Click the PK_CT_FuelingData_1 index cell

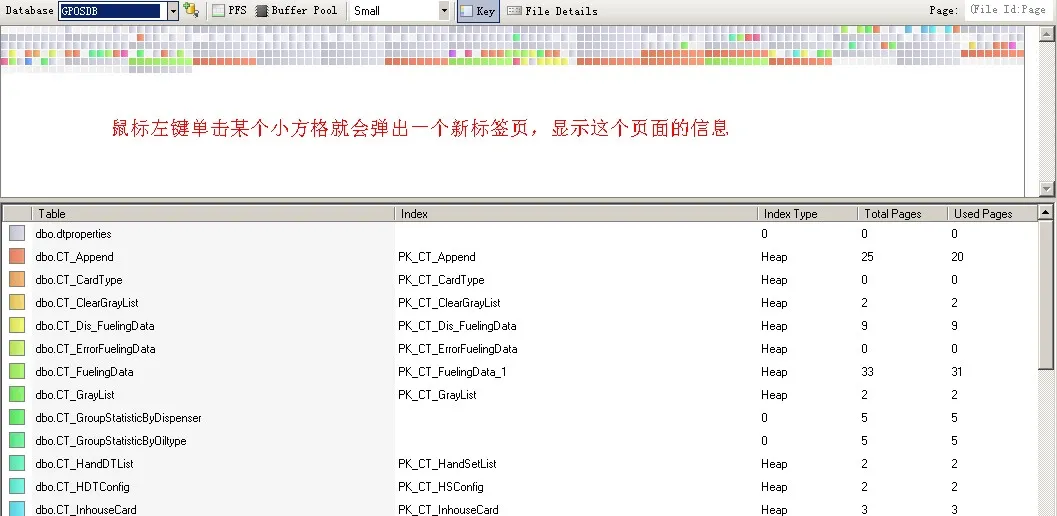[452, 372]
